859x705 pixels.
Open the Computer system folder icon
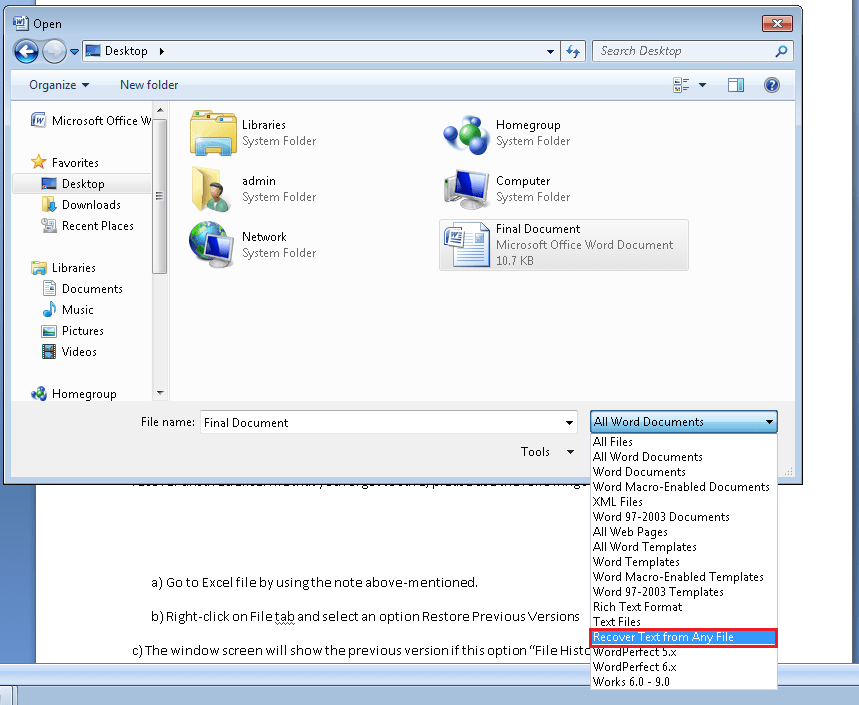click(x=464, y=189)
